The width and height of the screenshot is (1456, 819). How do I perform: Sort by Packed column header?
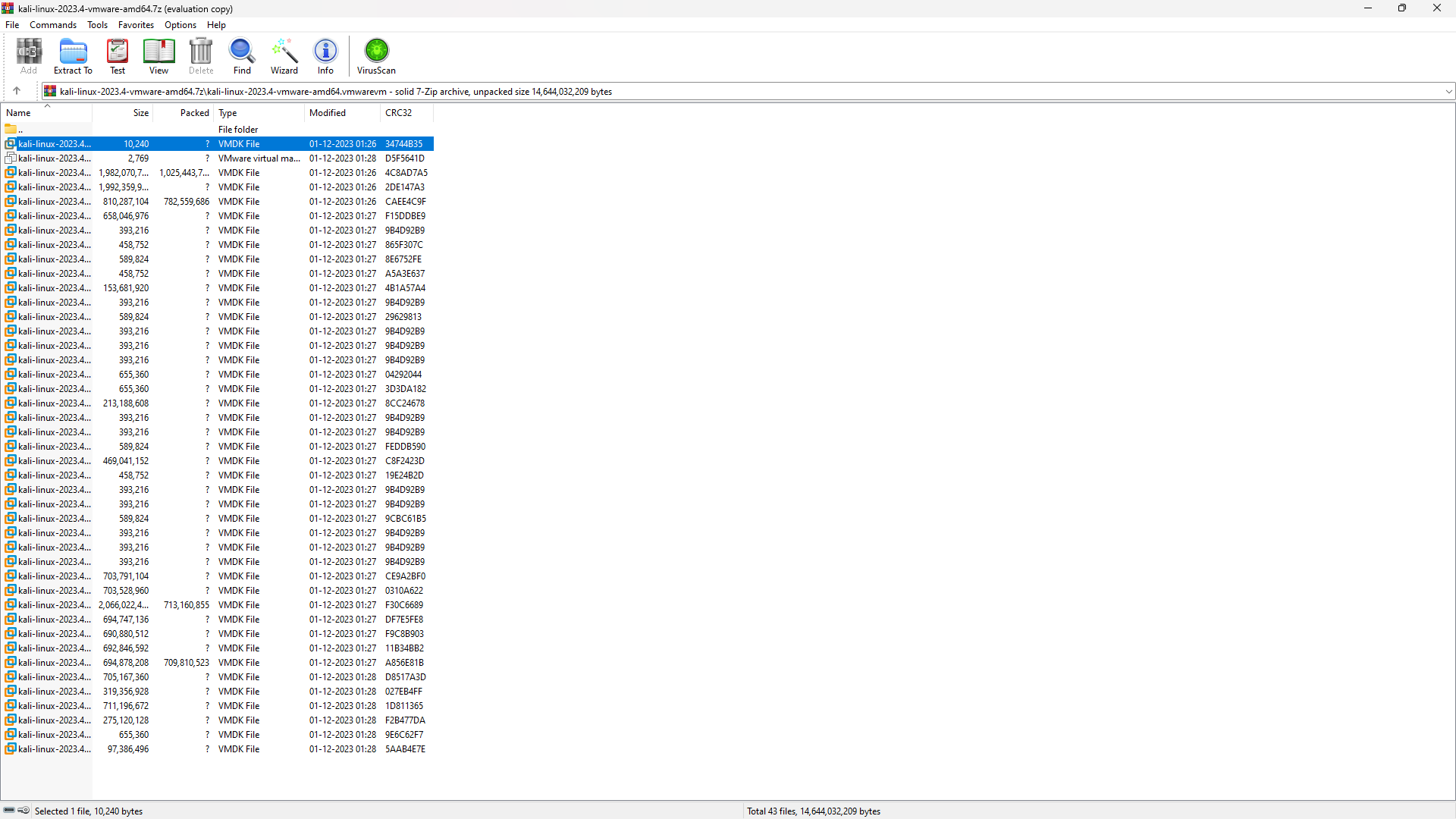[183, 113]
